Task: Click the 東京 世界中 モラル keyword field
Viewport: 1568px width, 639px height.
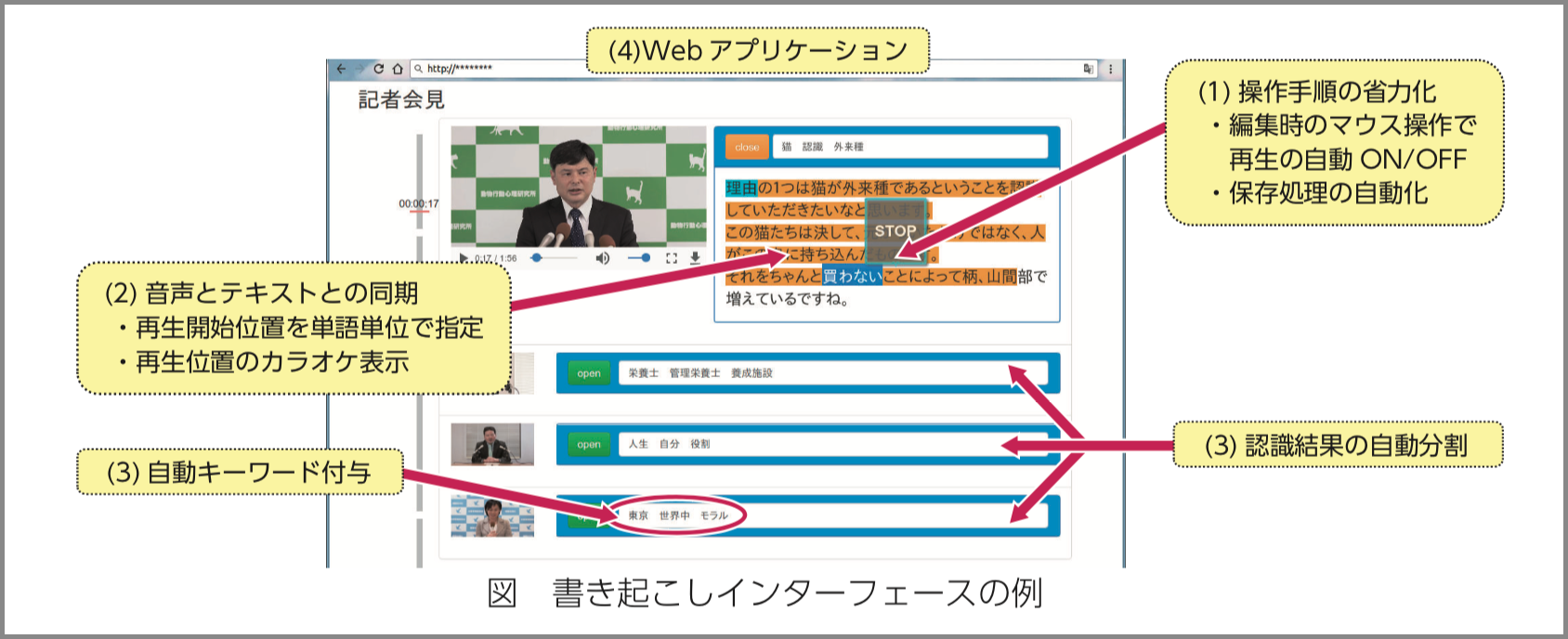Action: [x=832, y=515]
